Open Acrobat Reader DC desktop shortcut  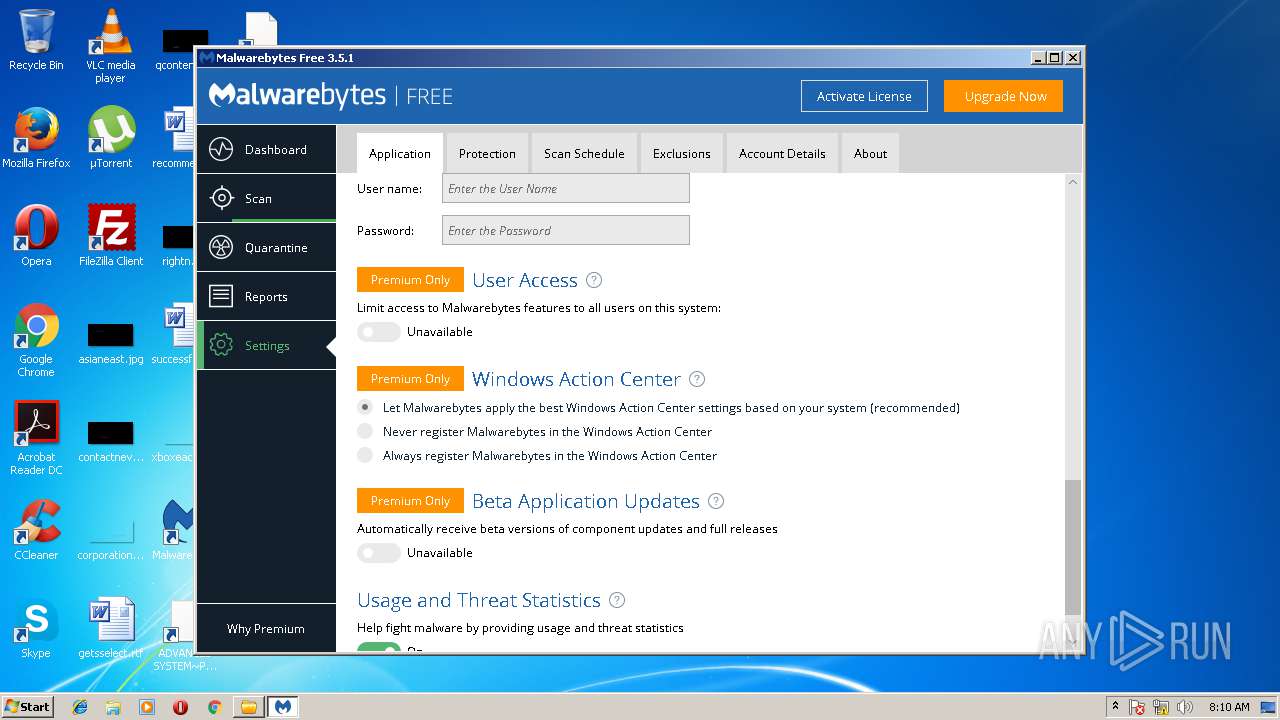point(36,438)
